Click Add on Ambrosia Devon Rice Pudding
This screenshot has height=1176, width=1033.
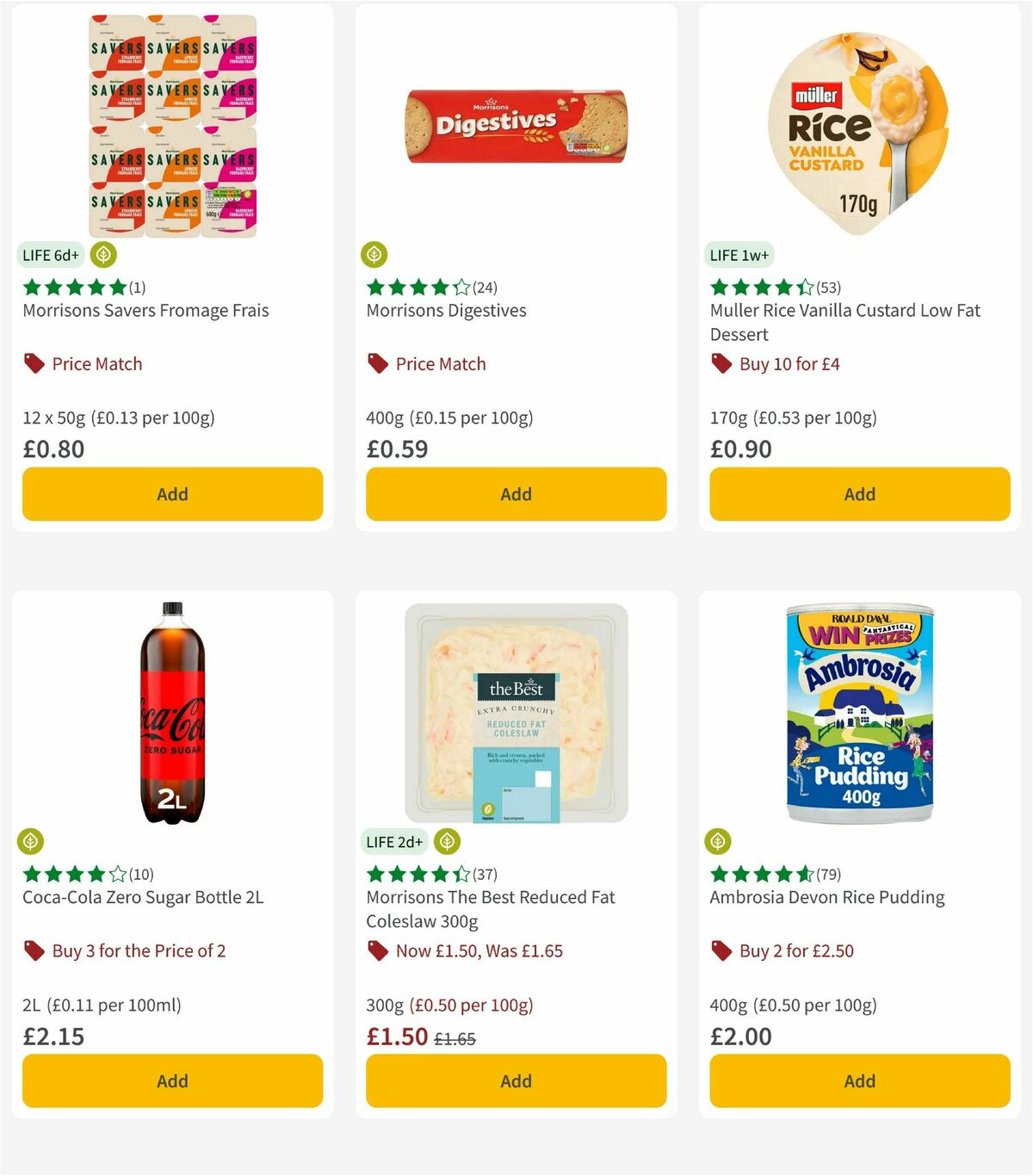pos(859,1080)
